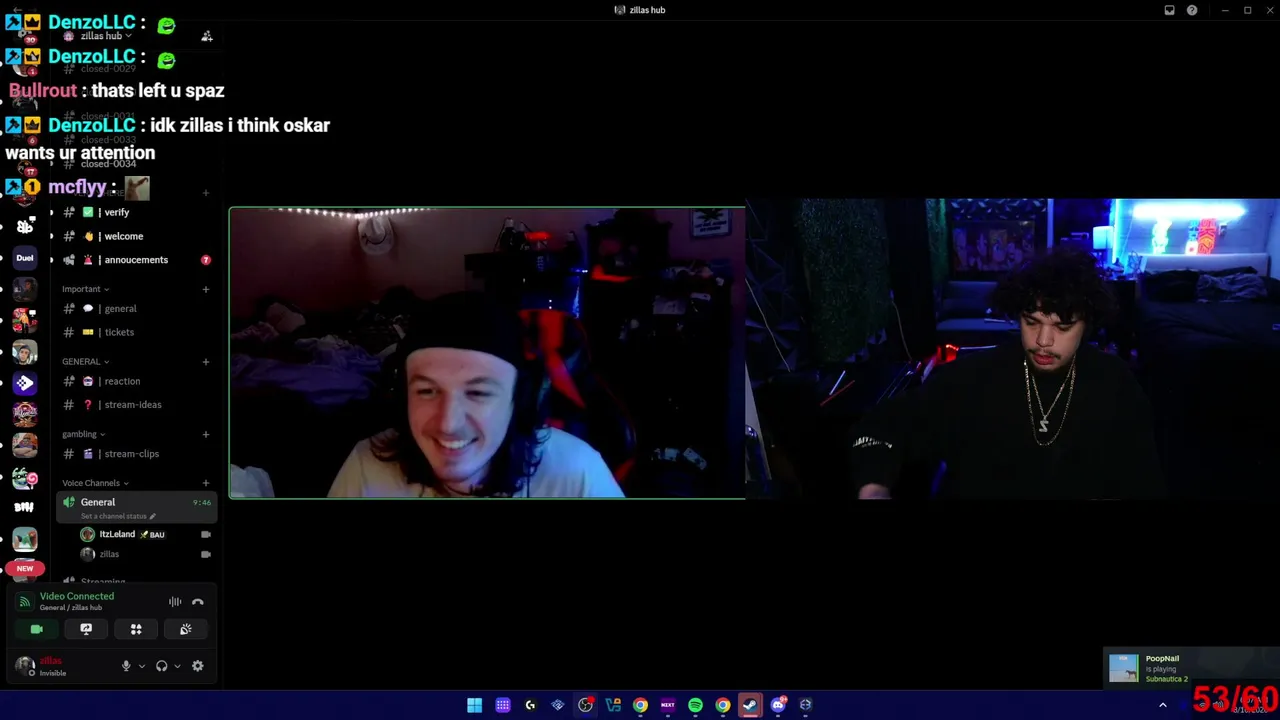Toggle screen share in the voice panel

[x=86, y=629]
